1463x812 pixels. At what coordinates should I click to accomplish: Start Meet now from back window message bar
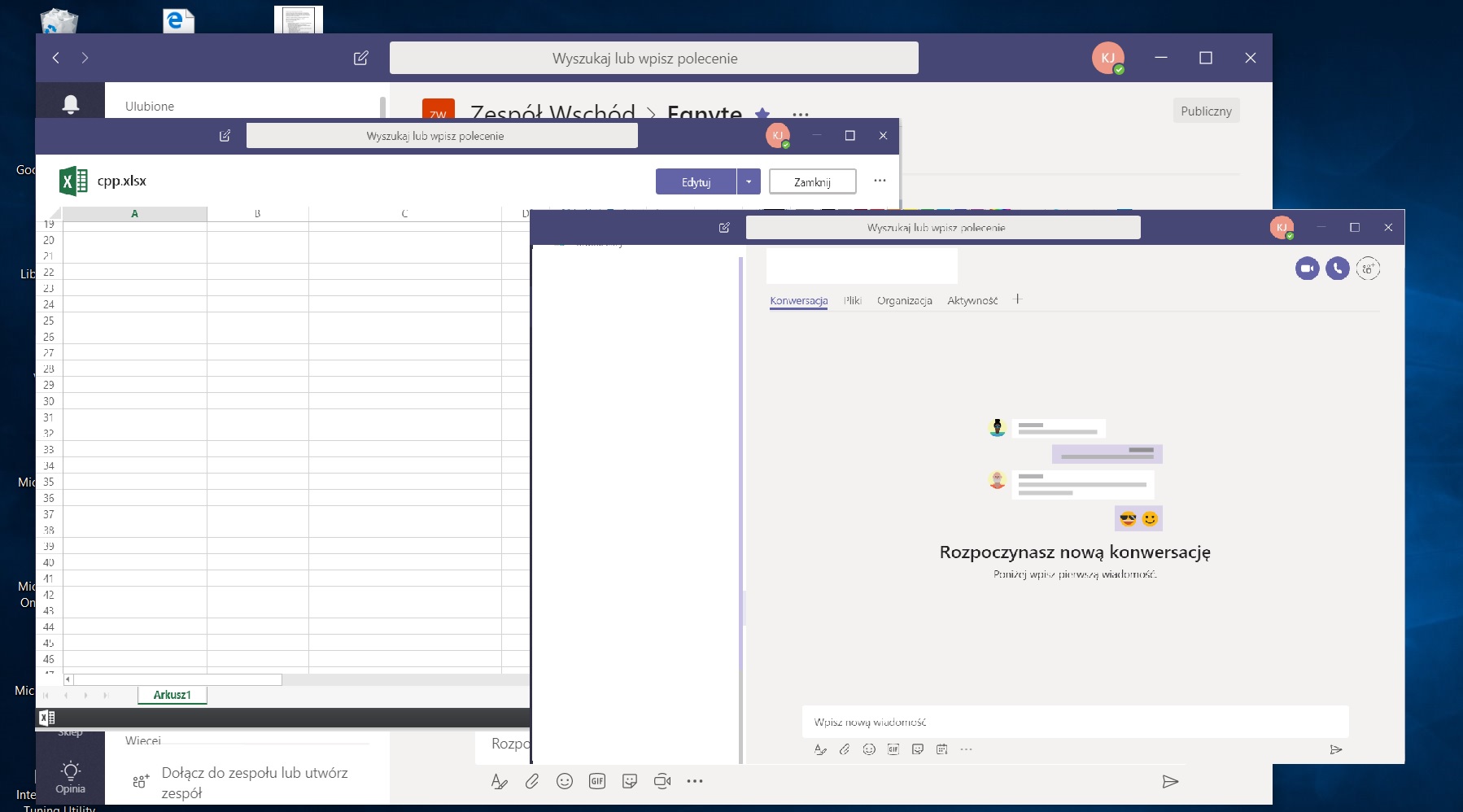click(x=662, y=782)
